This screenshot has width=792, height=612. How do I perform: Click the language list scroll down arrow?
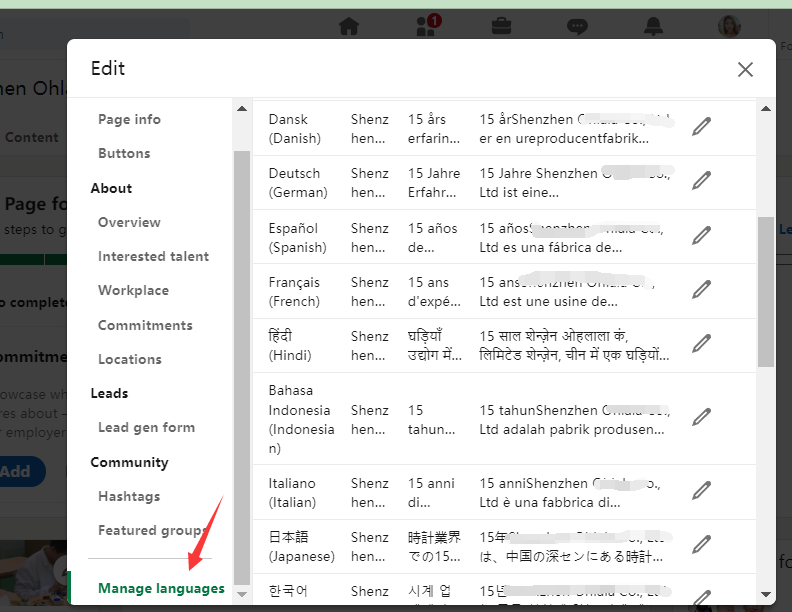766,594
